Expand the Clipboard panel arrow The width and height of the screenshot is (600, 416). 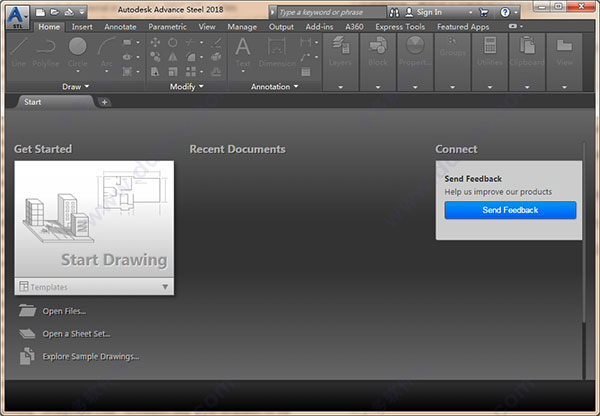(527, 87)
